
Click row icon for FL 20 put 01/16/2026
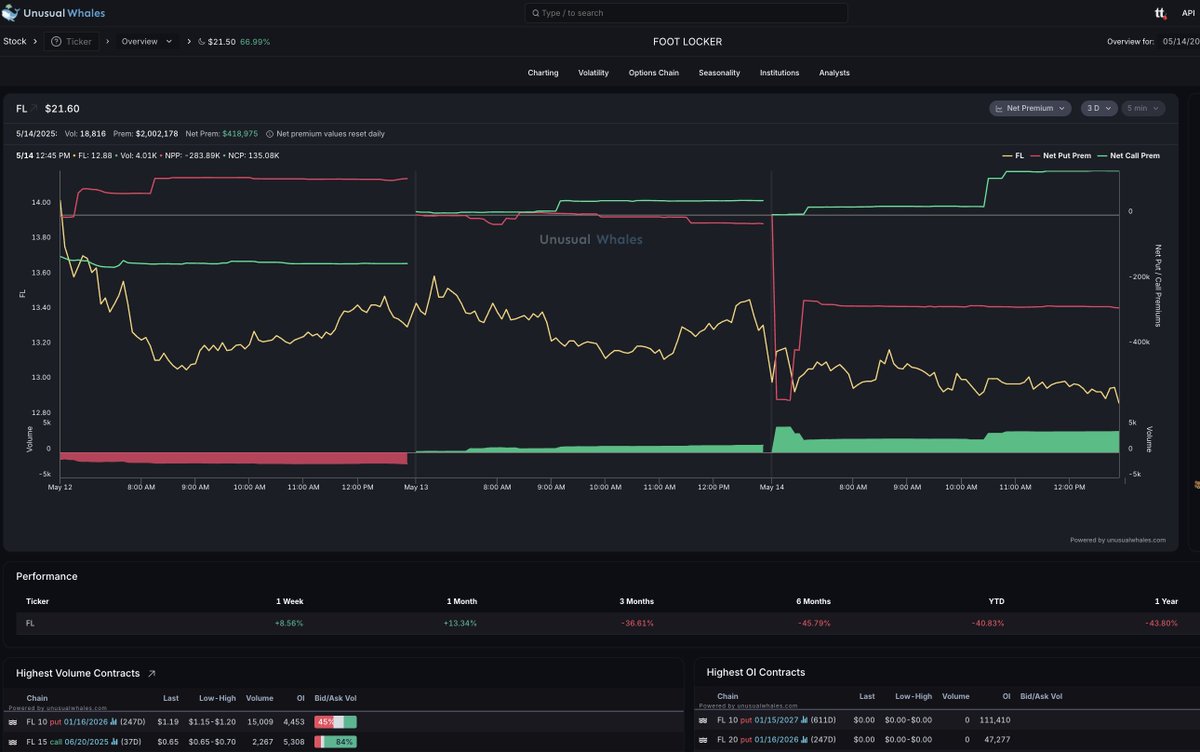pos(703,740)
